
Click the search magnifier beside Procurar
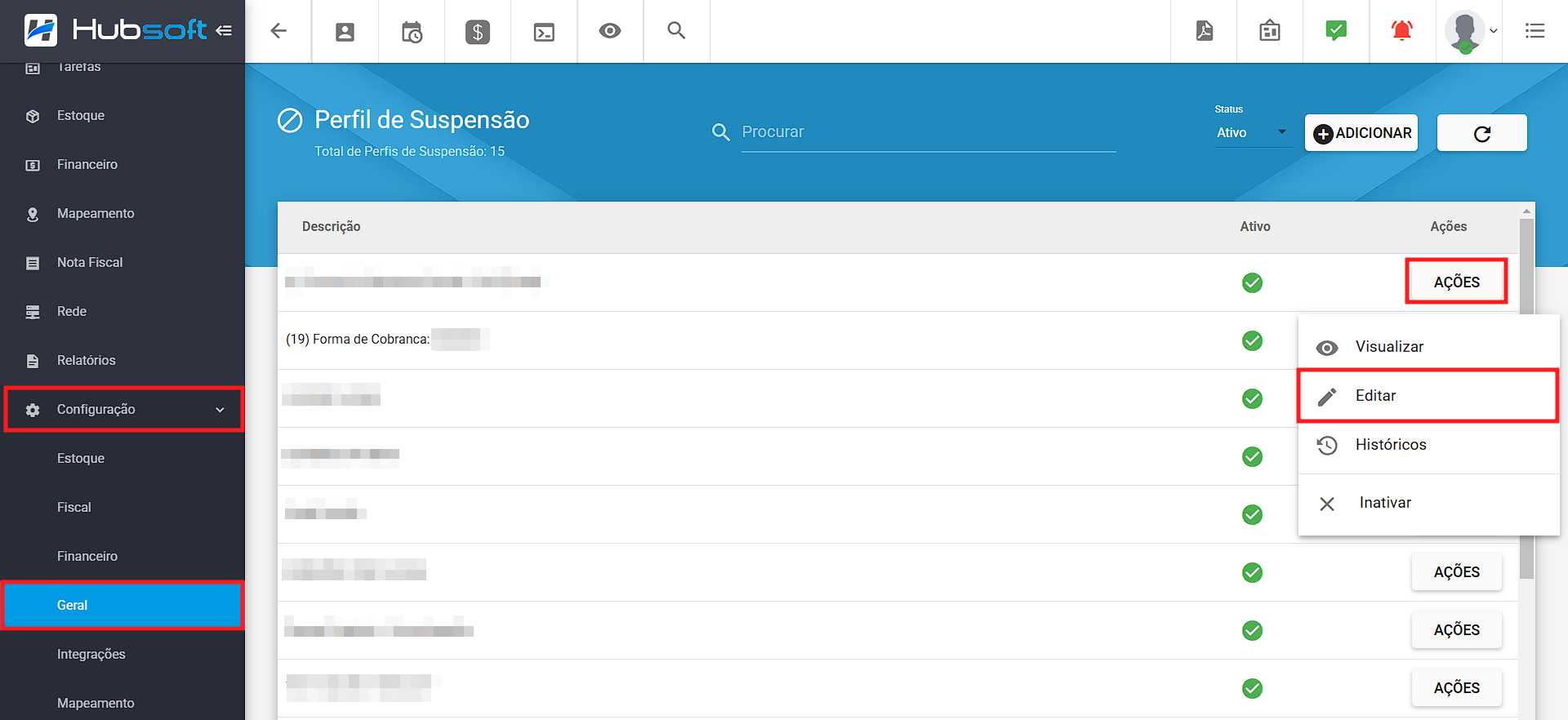pyautogui.click(x=720, y=132)
